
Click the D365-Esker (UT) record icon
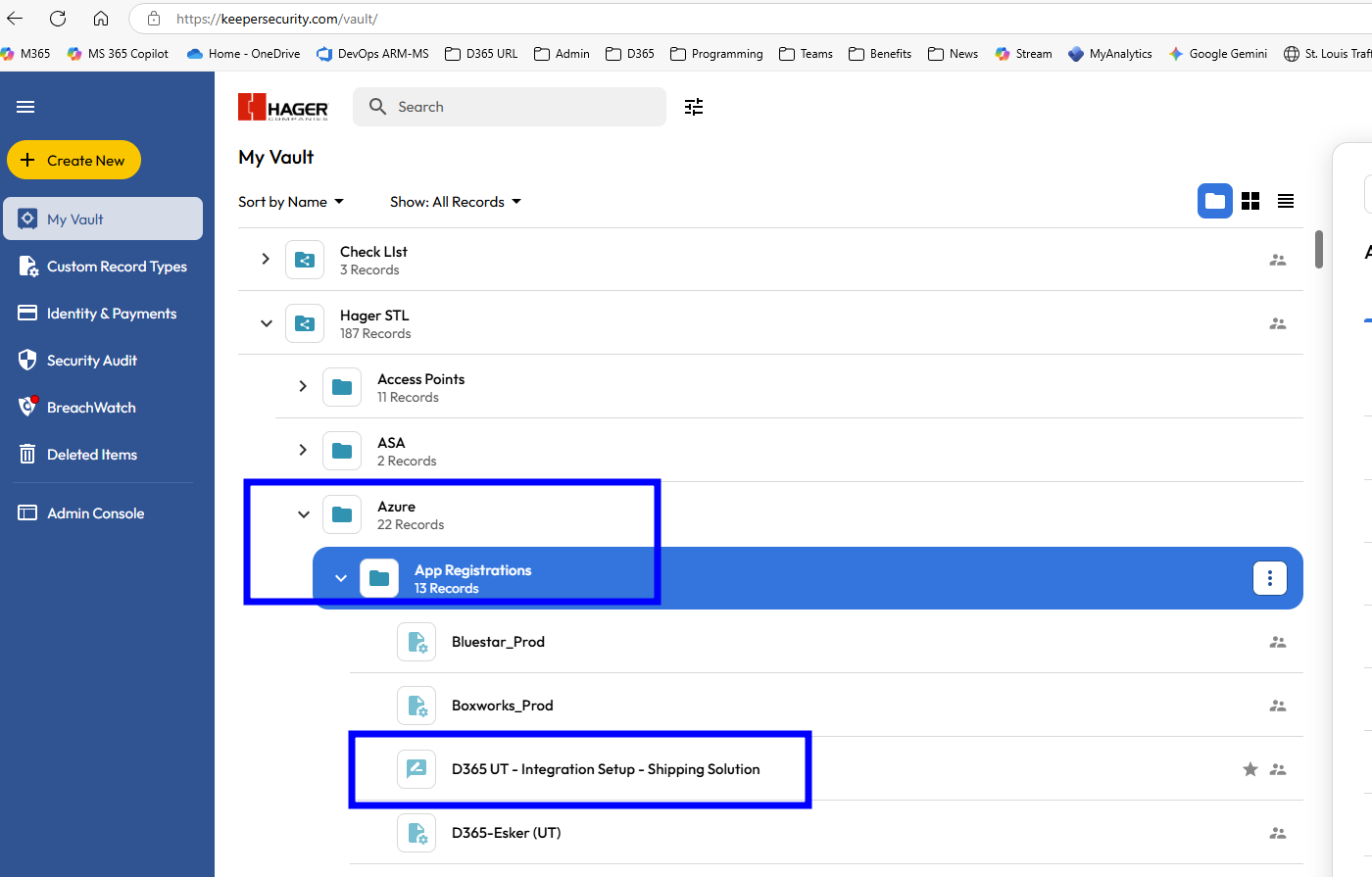[416, 833]
